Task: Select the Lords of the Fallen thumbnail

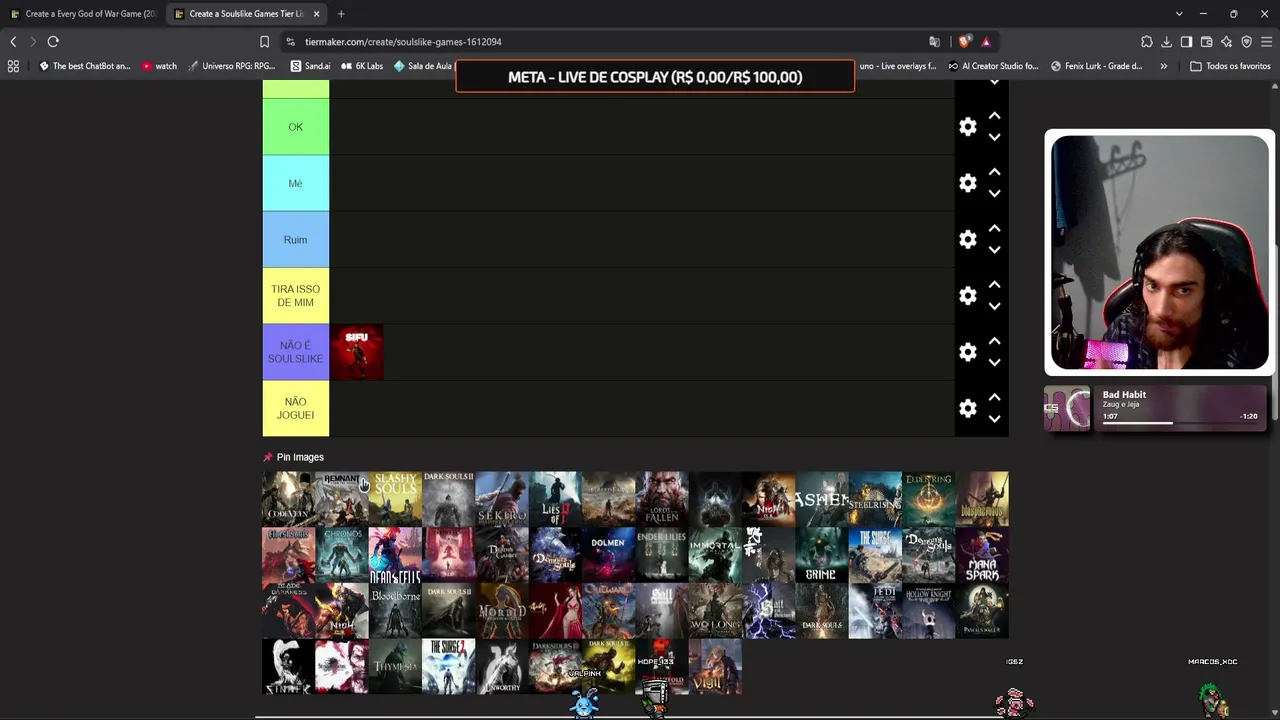Action: [662, 499]
